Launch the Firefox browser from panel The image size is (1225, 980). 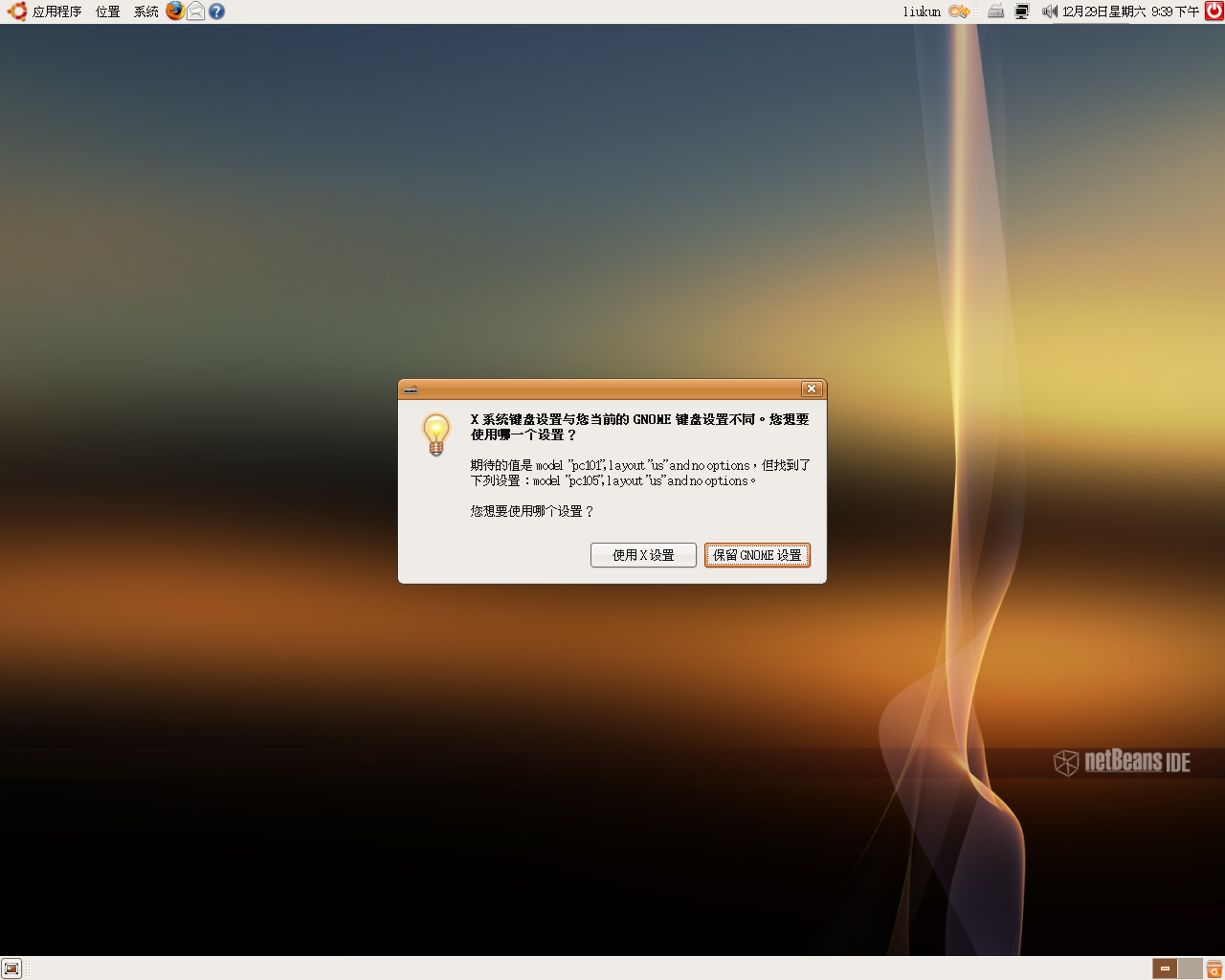coord(175,11)
